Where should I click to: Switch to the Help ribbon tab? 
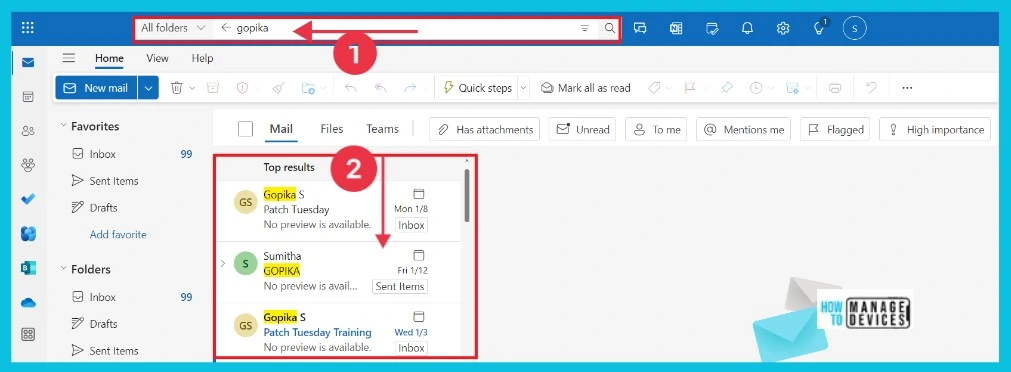coord(202,58)
